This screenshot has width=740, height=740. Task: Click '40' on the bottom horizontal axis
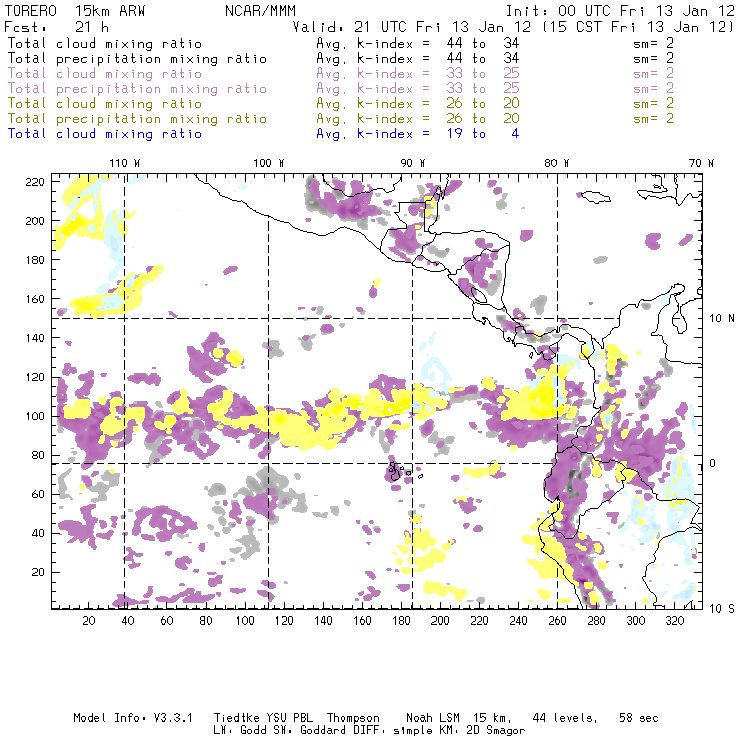[x=128, y=621]
